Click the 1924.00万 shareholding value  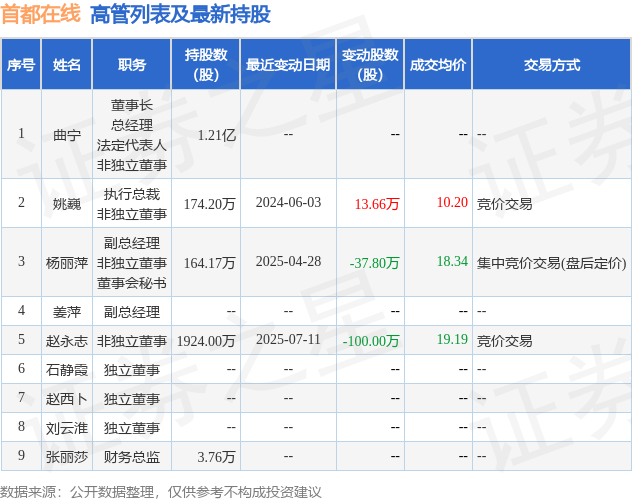(x=206, y=341)
